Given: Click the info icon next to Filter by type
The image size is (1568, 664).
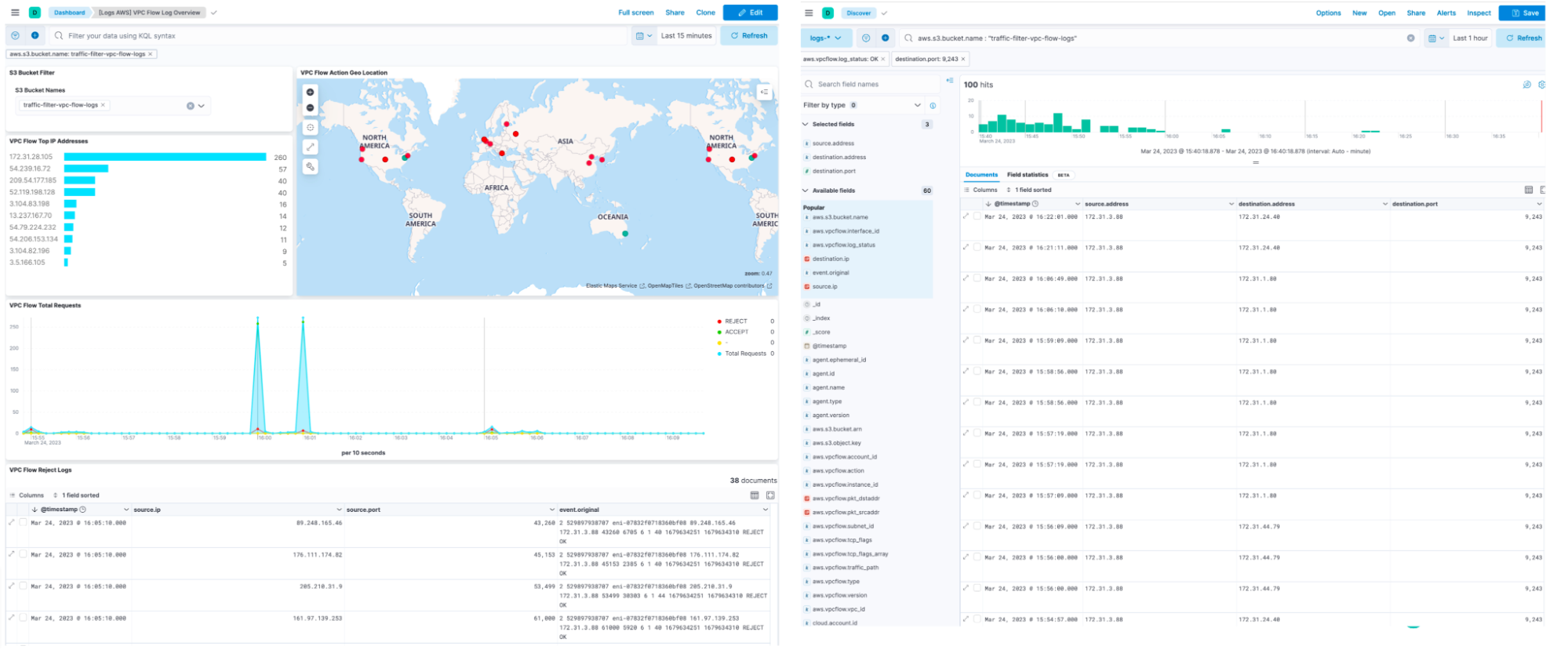Looking at the screenshot, I should (933, 105).
